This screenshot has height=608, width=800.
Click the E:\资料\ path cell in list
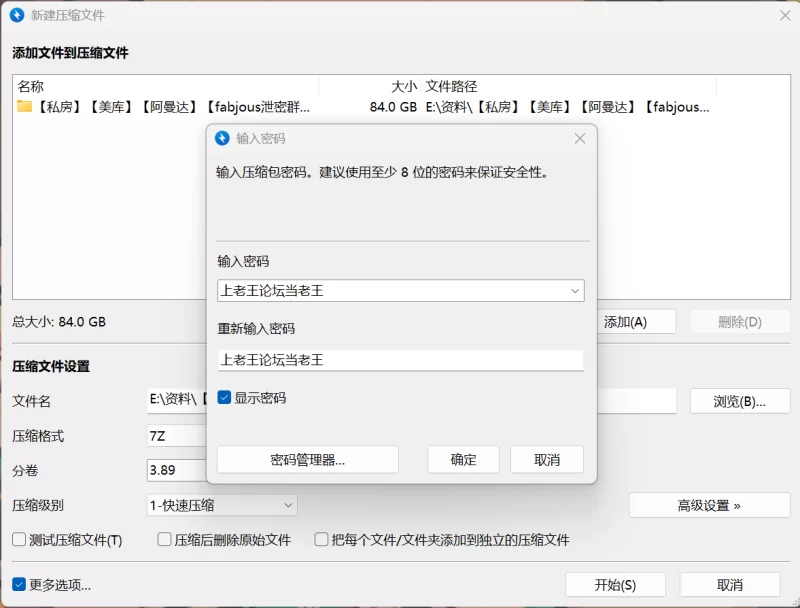coord(567,107)
